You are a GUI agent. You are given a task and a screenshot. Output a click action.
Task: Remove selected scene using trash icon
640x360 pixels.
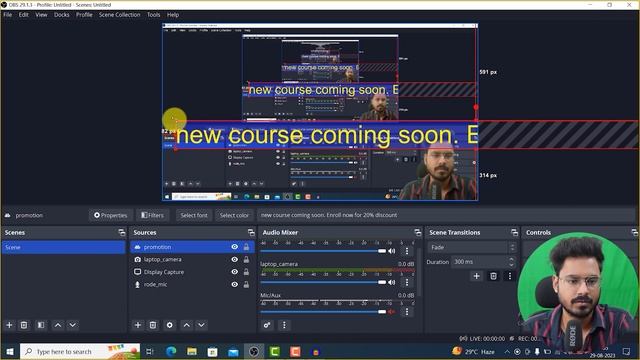24,325
